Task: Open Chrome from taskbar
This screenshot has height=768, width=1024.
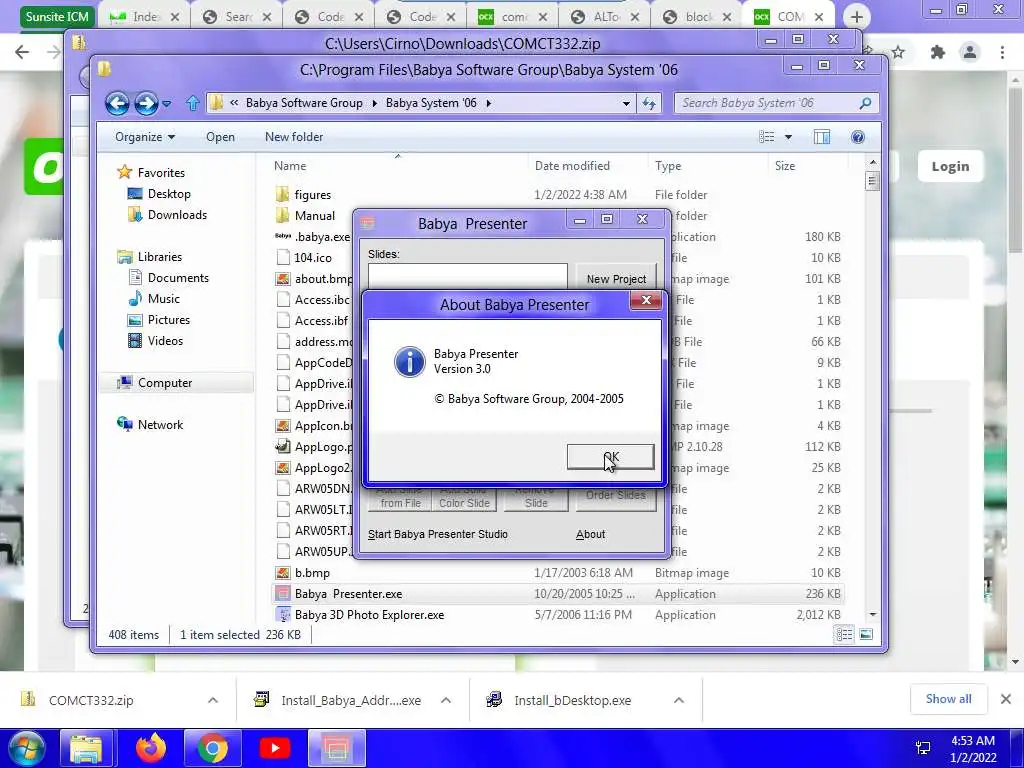Action: 212,748
